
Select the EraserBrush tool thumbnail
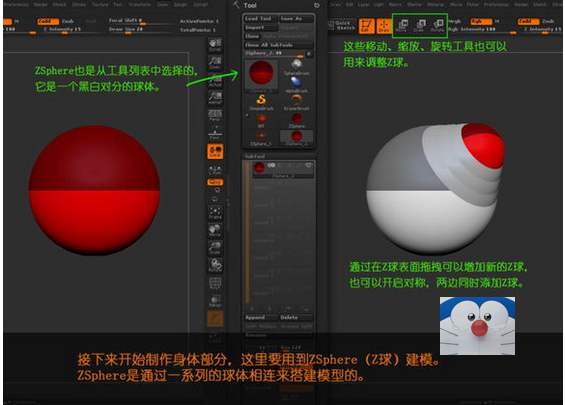click(297, 102)
